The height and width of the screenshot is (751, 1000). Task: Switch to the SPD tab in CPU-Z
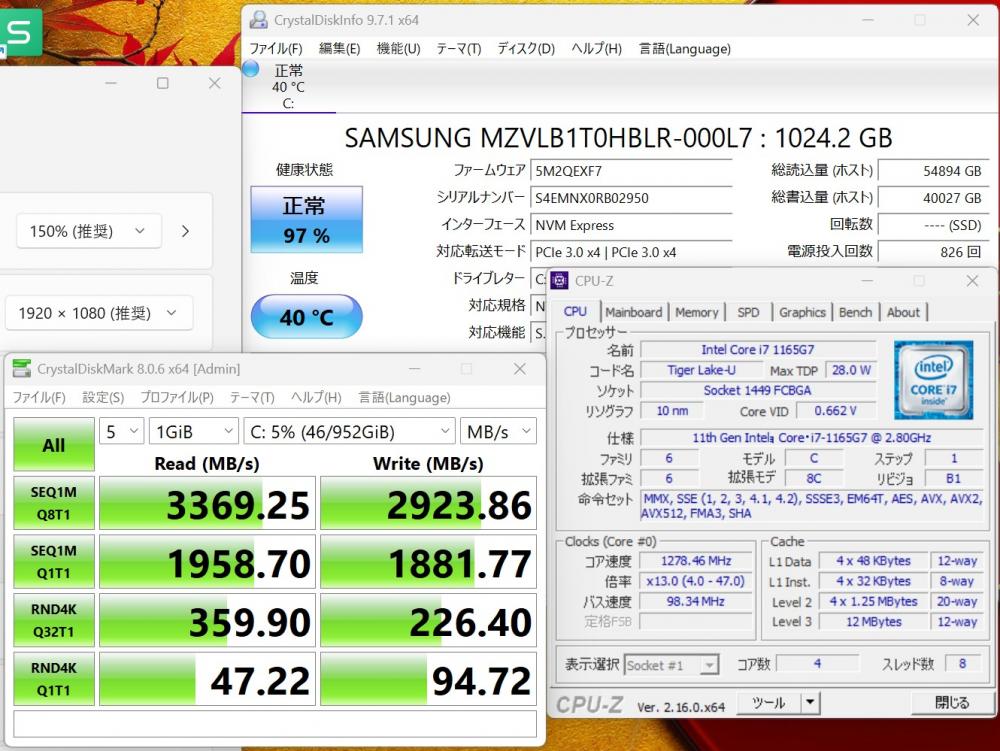point(748,312)
